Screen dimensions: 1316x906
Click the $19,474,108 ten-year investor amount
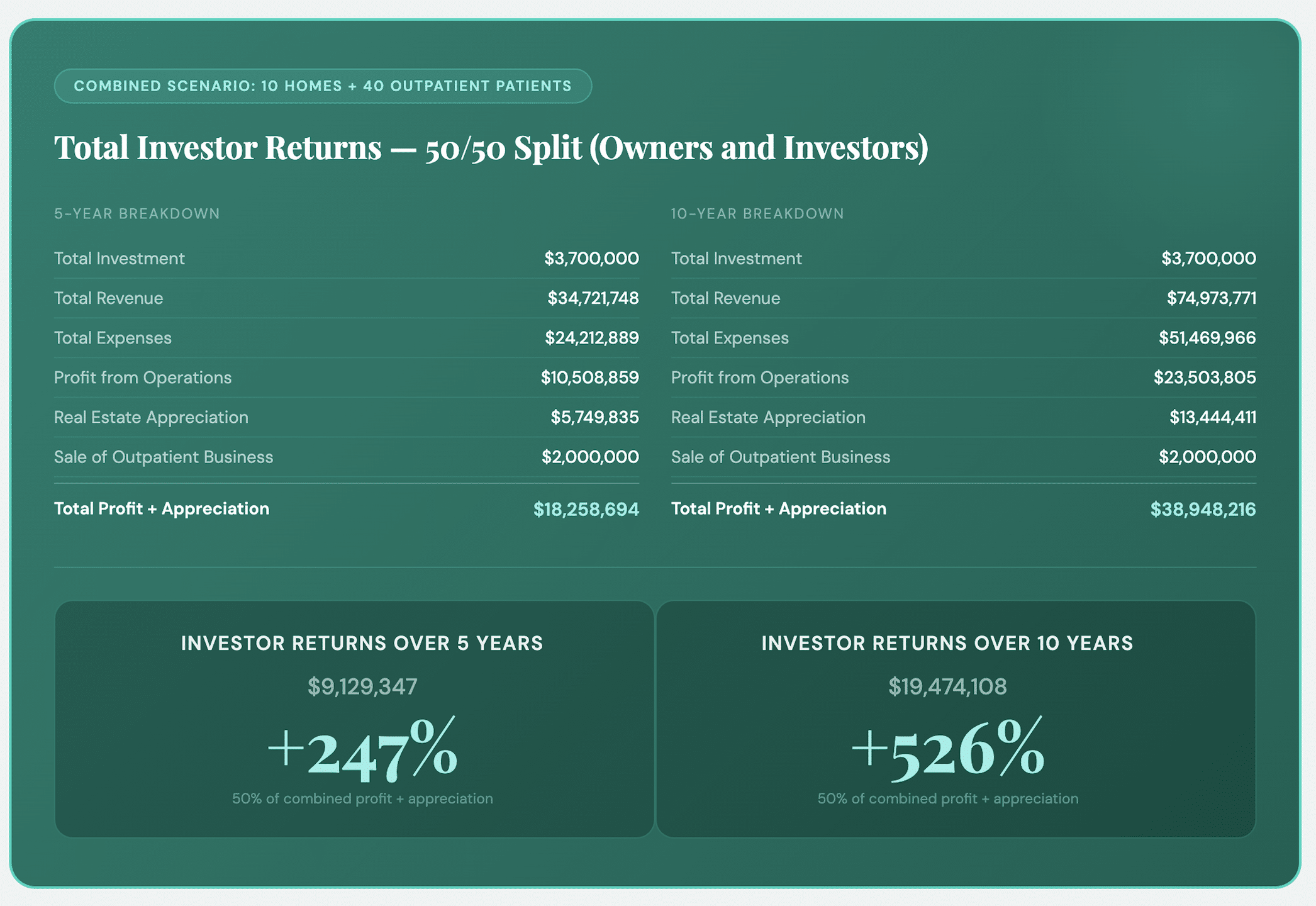(x=947, y=686)
